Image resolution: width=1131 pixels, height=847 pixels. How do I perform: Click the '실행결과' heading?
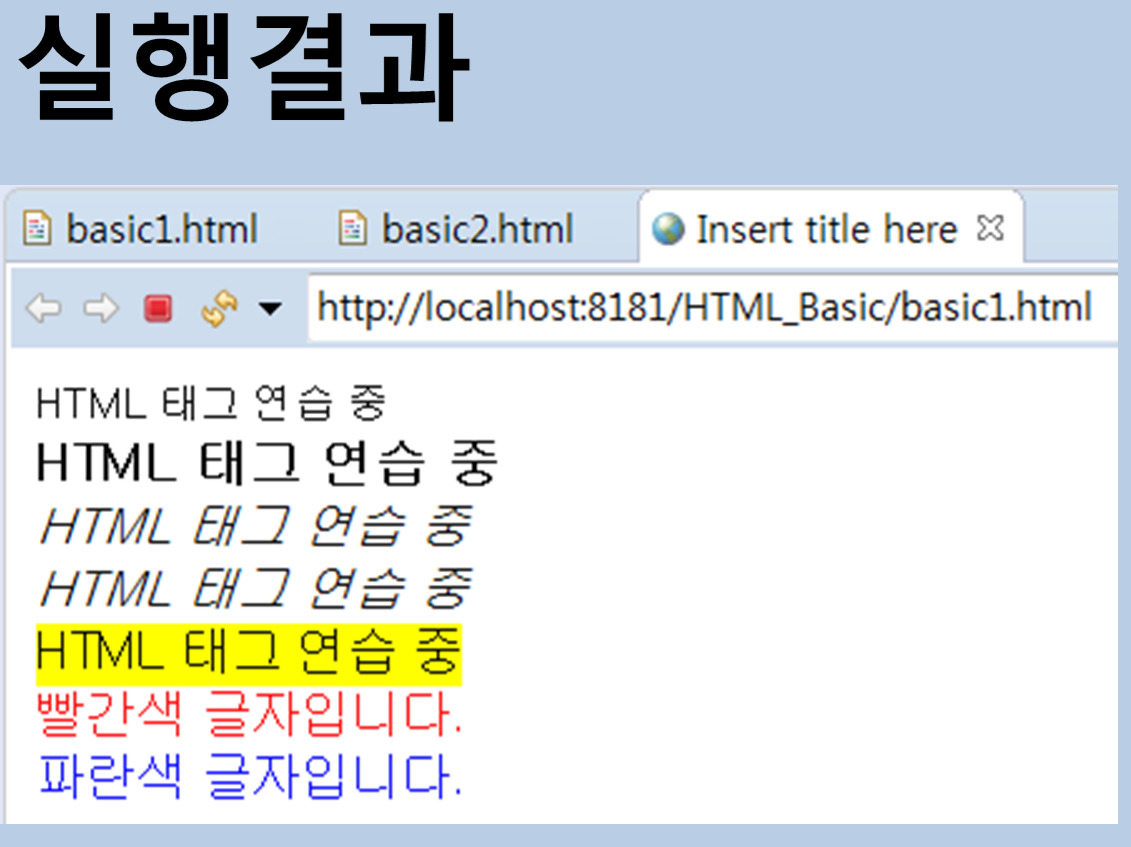pyautogui.click(x=244, y=69)
